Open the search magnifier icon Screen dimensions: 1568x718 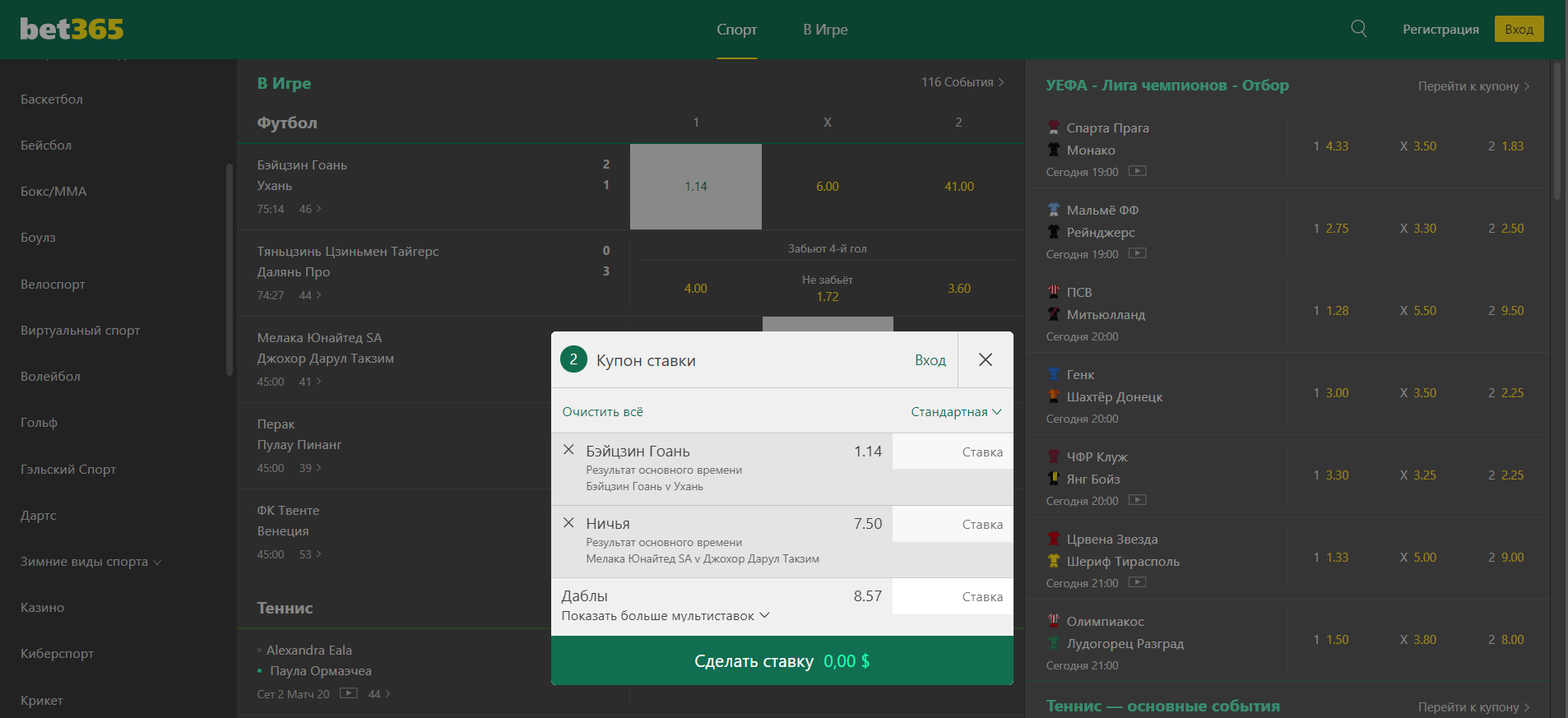pyautogui.click(x=1359, y=29)
